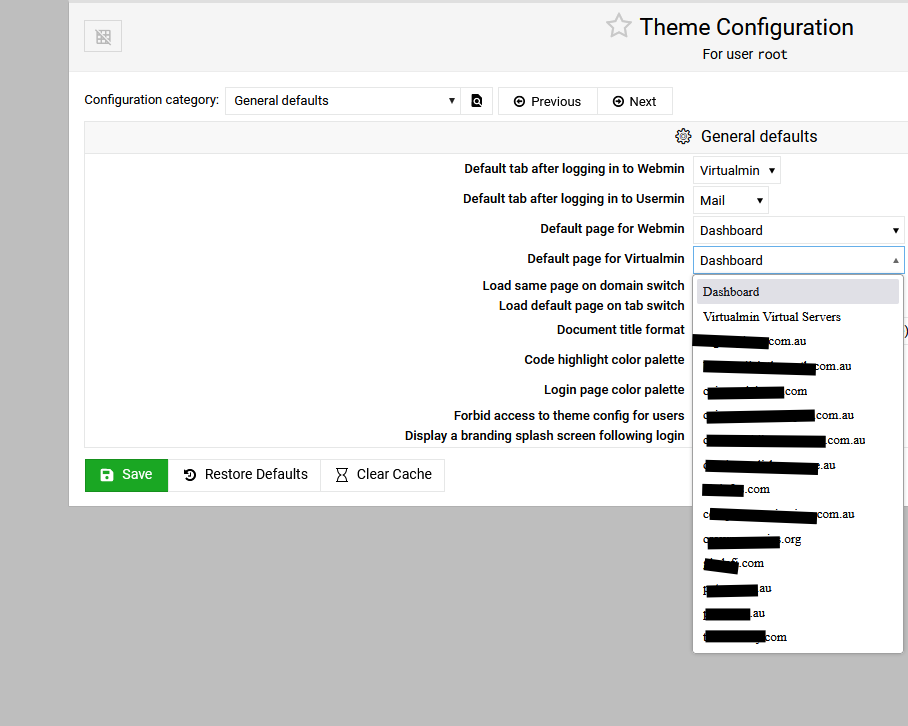Open the Configuration category dropdown
This screenshot has width=908, height=726.
pyautogui.click(x=343, y=101)
